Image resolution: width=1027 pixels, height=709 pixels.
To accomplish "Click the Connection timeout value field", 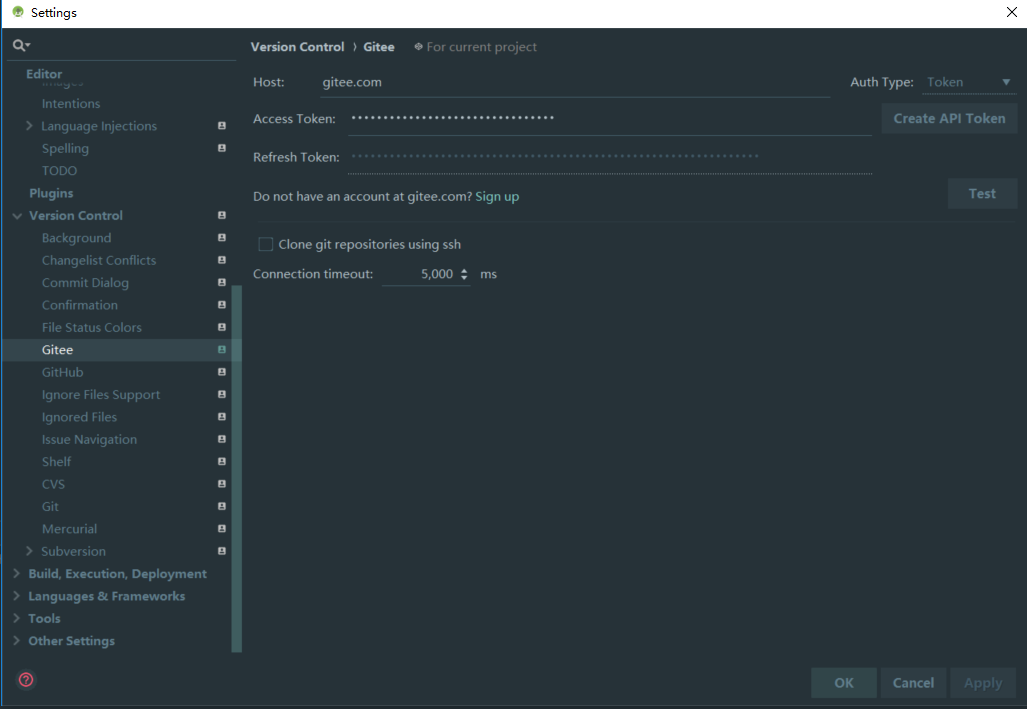I will pyautogui.click(x=419, y=274).
